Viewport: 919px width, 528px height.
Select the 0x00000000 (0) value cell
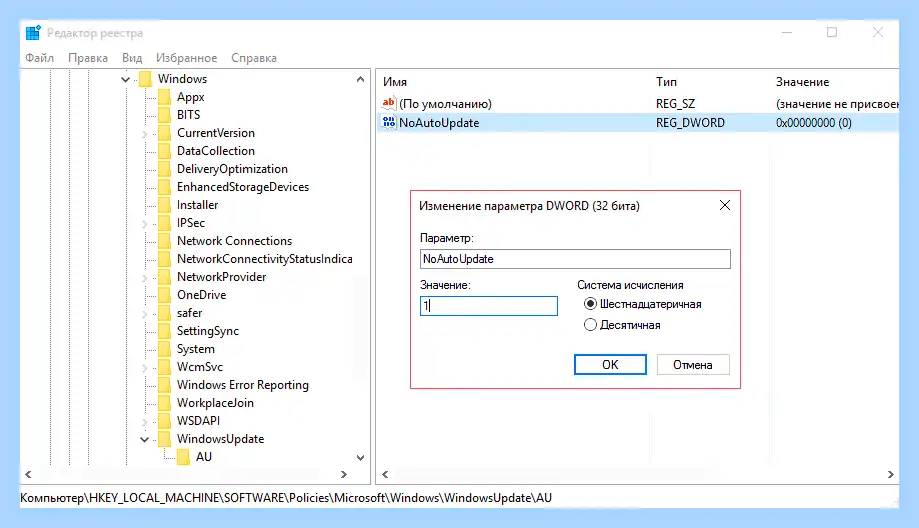(814, 122)
